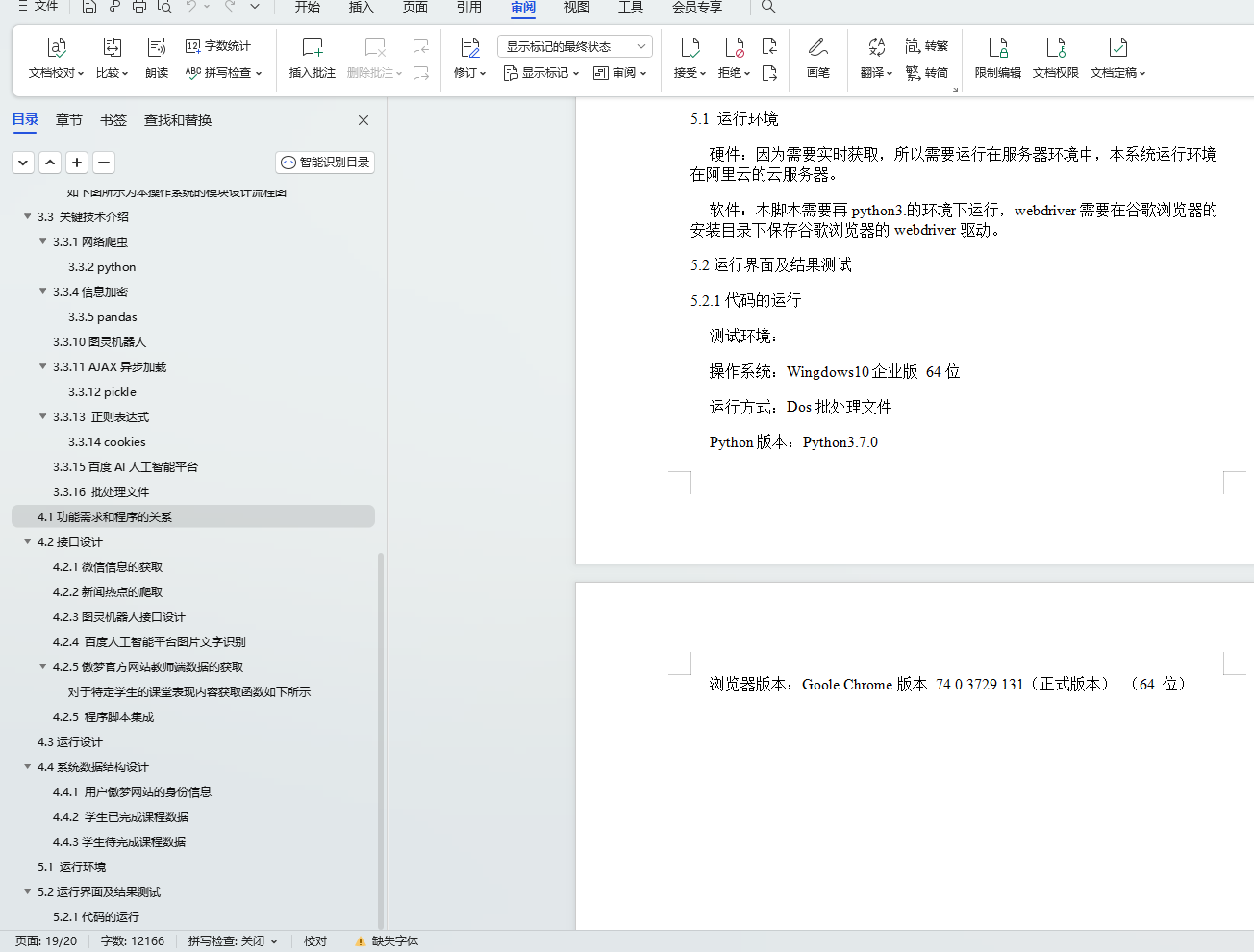
Task: Jump to the next revision icon
Action: point(769,73)
